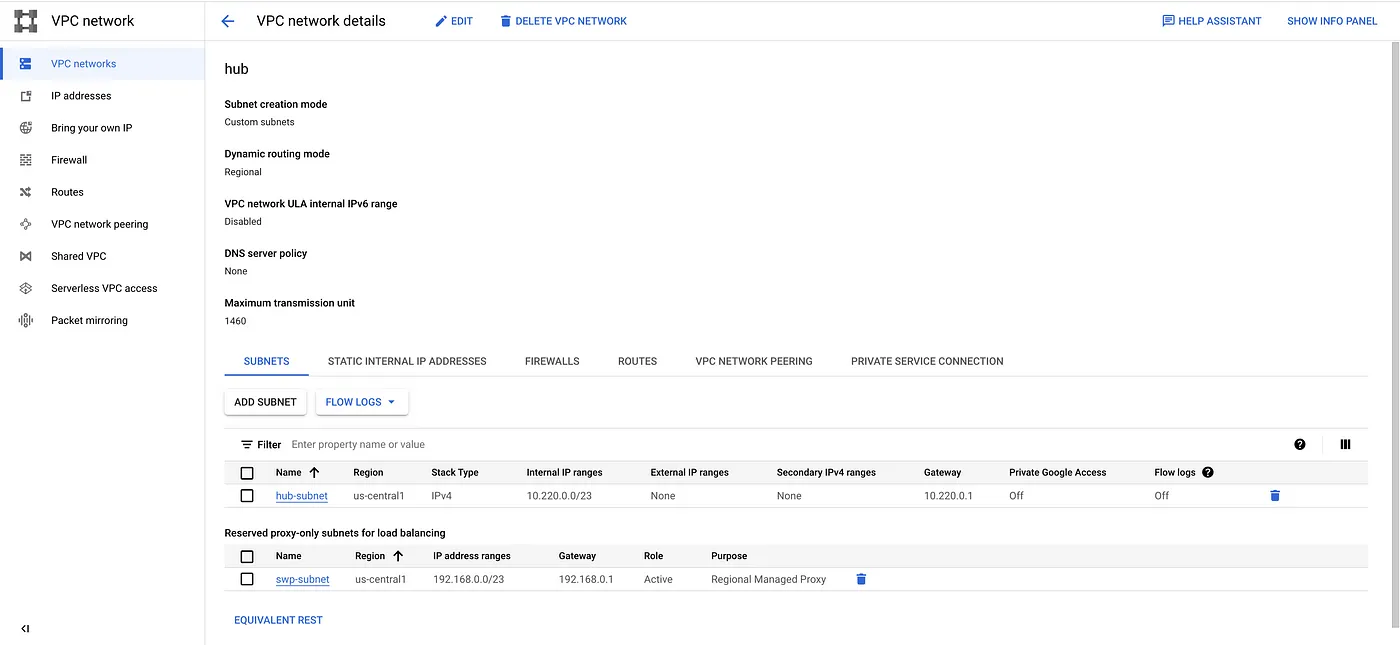Check the swp-subnet row checkbox
This screenshot has width=1400, height=645.
point(247,579)
